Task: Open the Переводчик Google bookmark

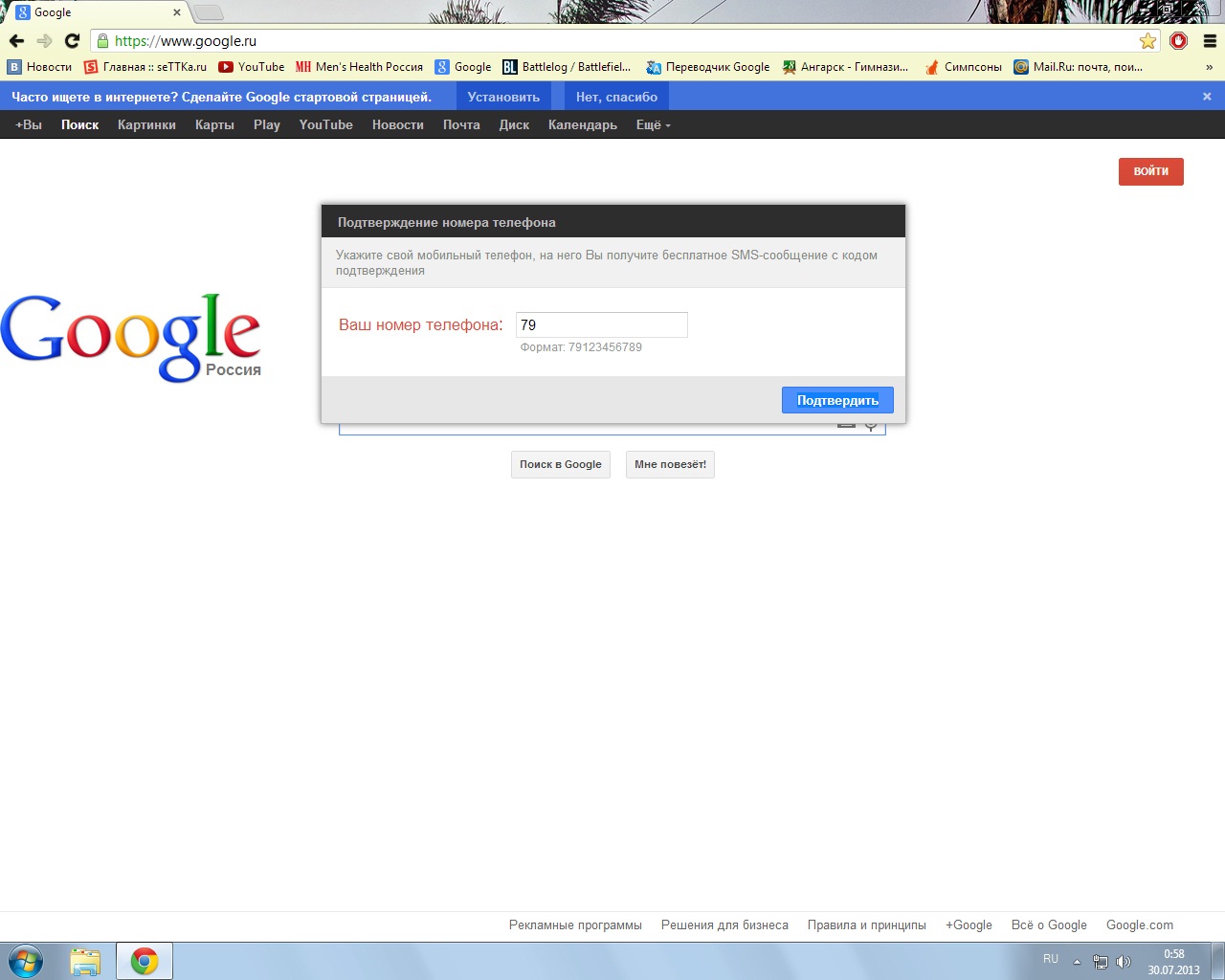Action: (708, 67)
